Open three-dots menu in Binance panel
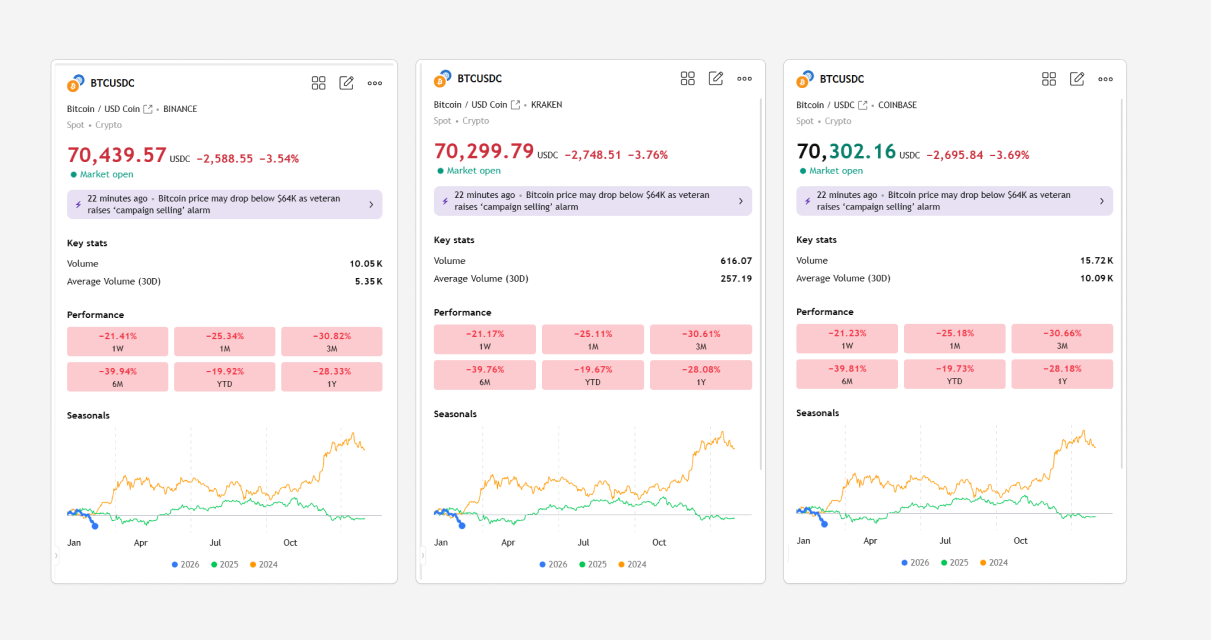The image size is (1211, 640). click(x=375, y=83)
